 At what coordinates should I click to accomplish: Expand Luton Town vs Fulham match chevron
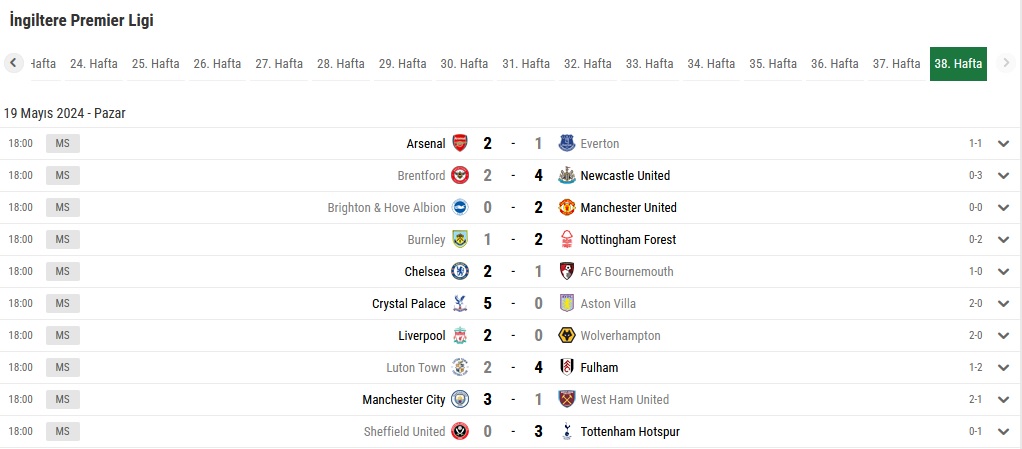click(1003, 367)
